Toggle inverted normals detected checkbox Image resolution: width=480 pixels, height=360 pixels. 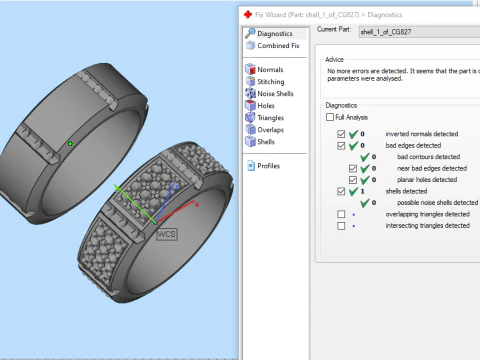click(x=341, y=134)
